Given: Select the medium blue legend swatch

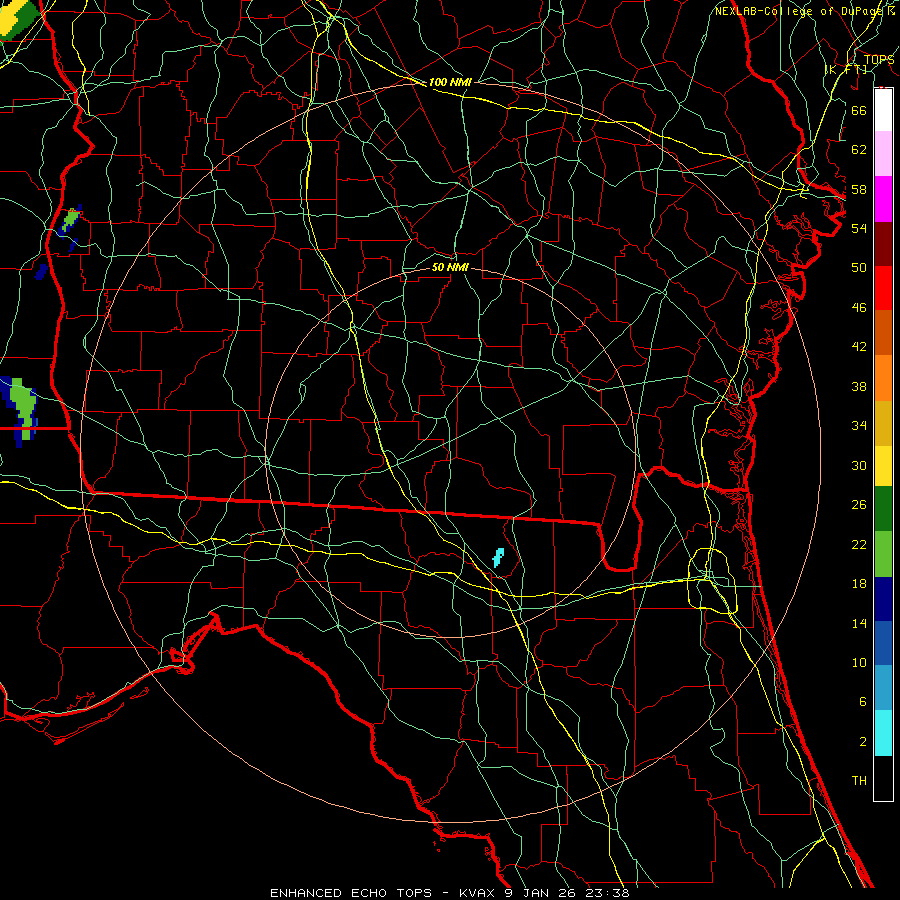Looking at the screenshot, I should click(x=883, y=643).
